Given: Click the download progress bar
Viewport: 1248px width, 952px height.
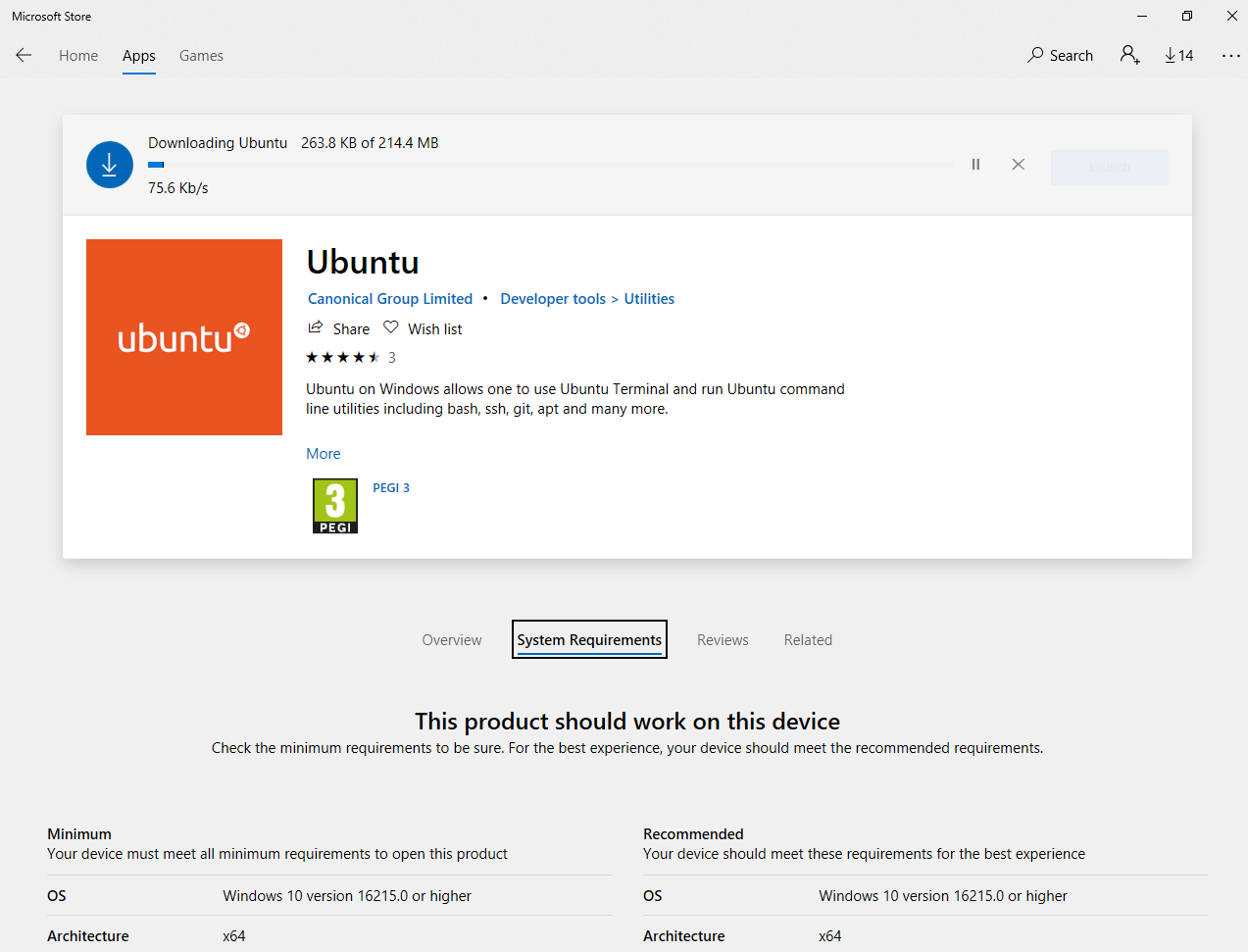Looking at the screenshot, I should [550, 165].
